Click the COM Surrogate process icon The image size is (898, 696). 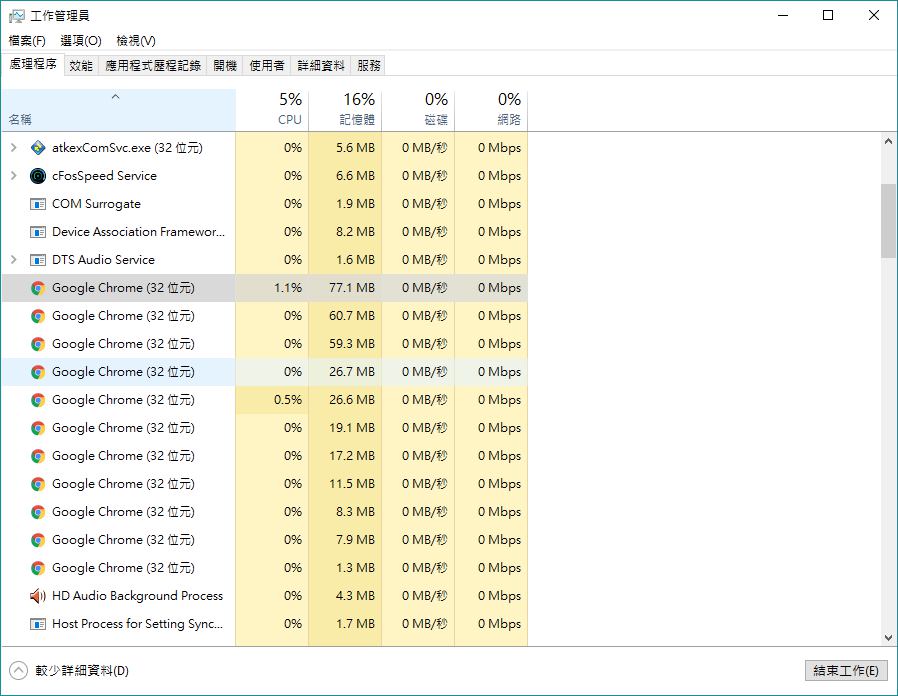[x=38, y=204]
